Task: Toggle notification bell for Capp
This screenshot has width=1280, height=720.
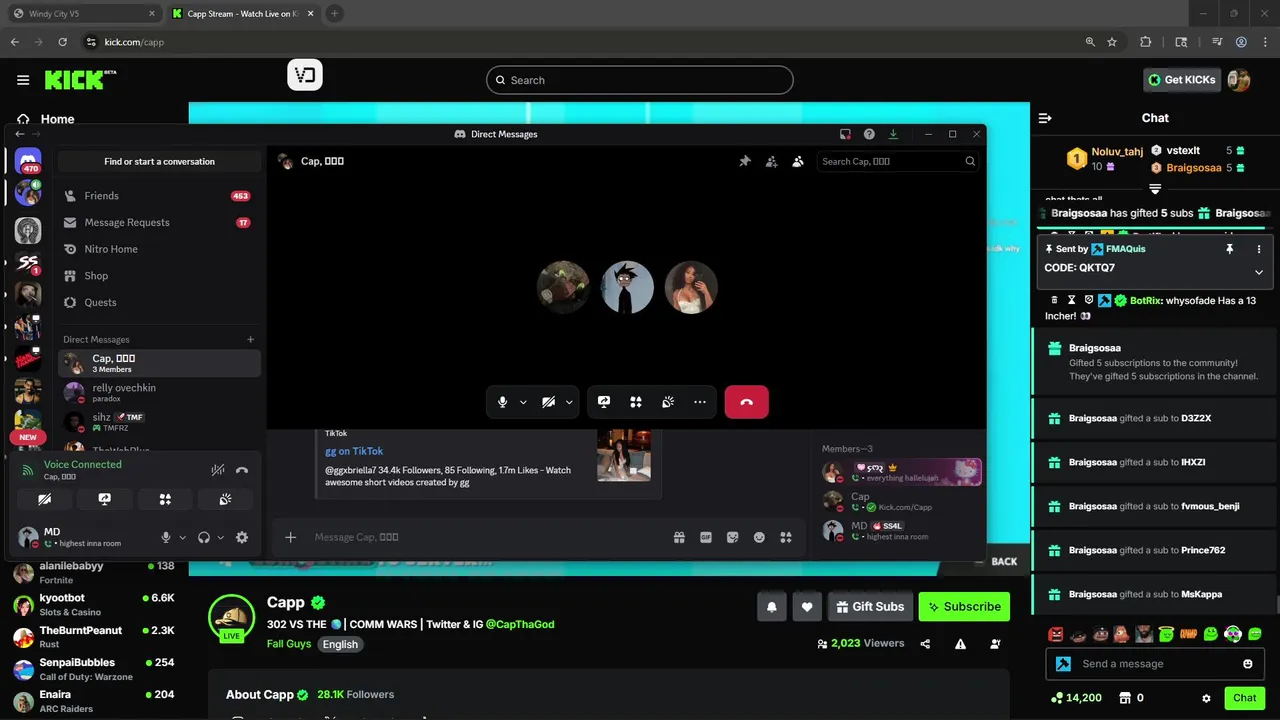Action: [x=772, y=606]
